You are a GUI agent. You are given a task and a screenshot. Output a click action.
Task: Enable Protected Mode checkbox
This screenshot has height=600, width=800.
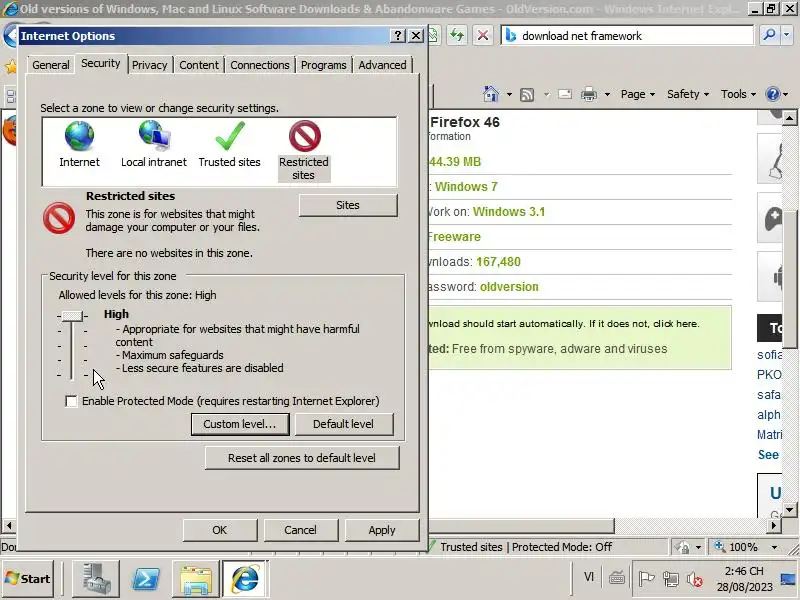(71, 401)
